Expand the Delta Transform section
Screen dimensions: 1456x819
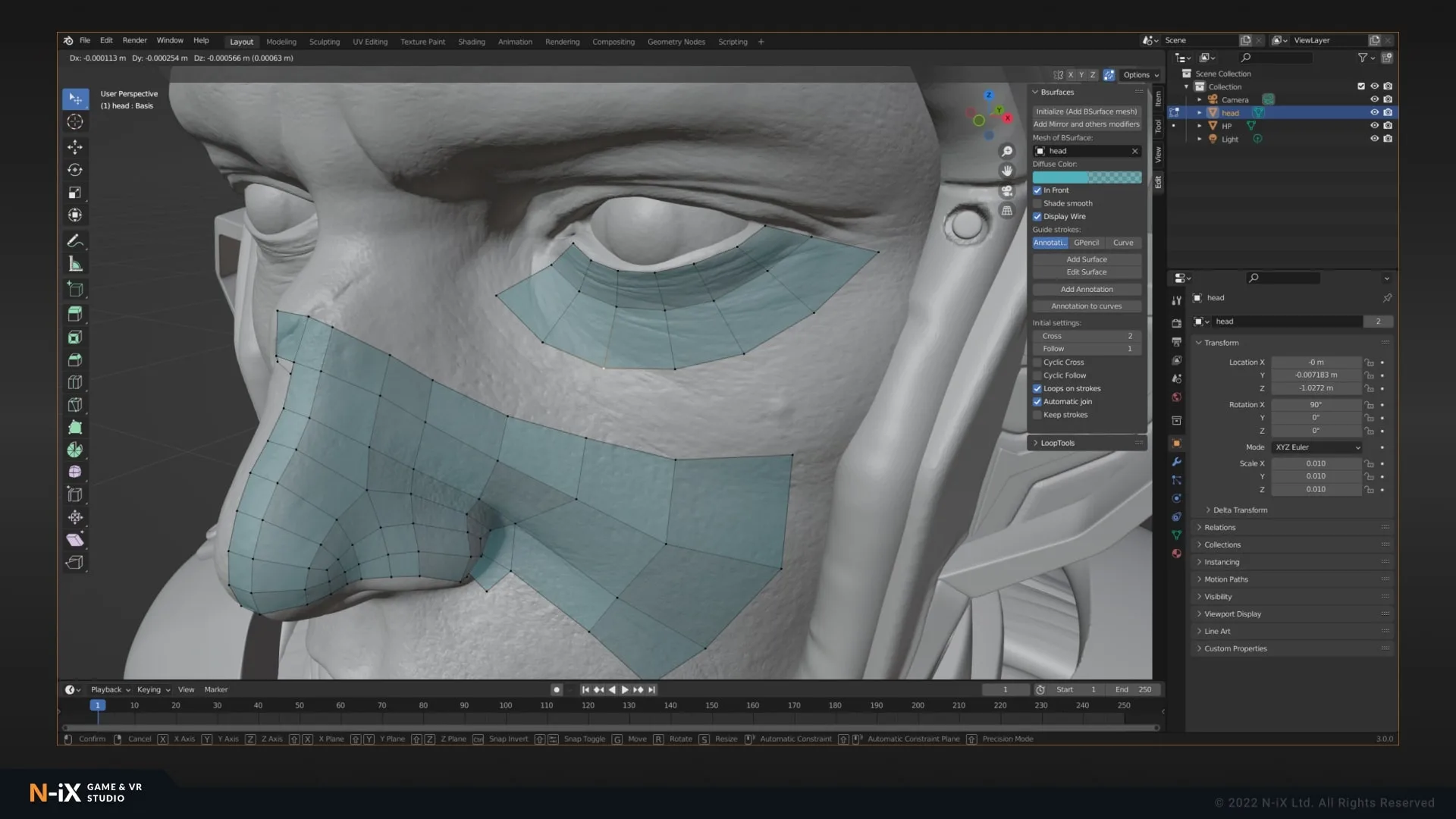[x=1239, y=510]
